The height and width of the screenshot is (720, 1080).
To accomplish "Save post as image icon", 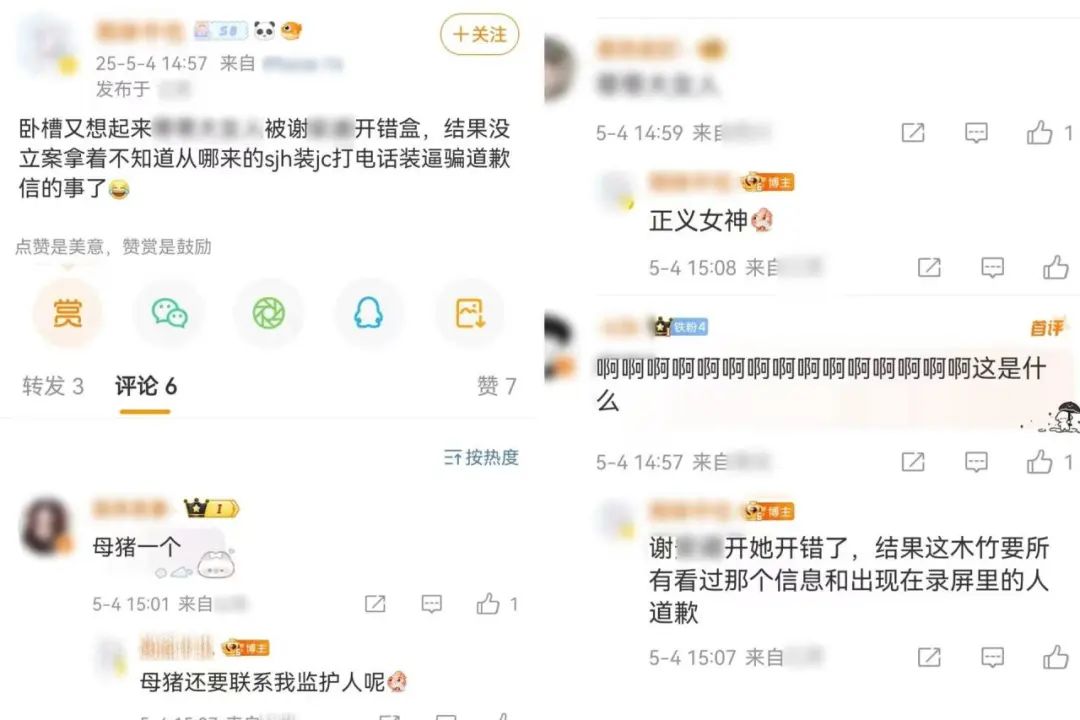I will 470,313.
